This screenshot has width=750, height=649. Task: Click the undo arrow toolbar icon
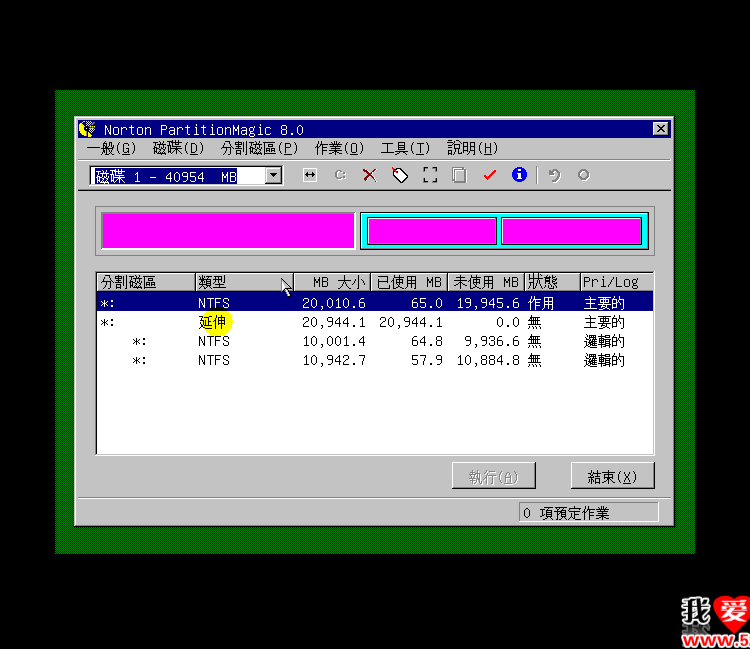554,175
